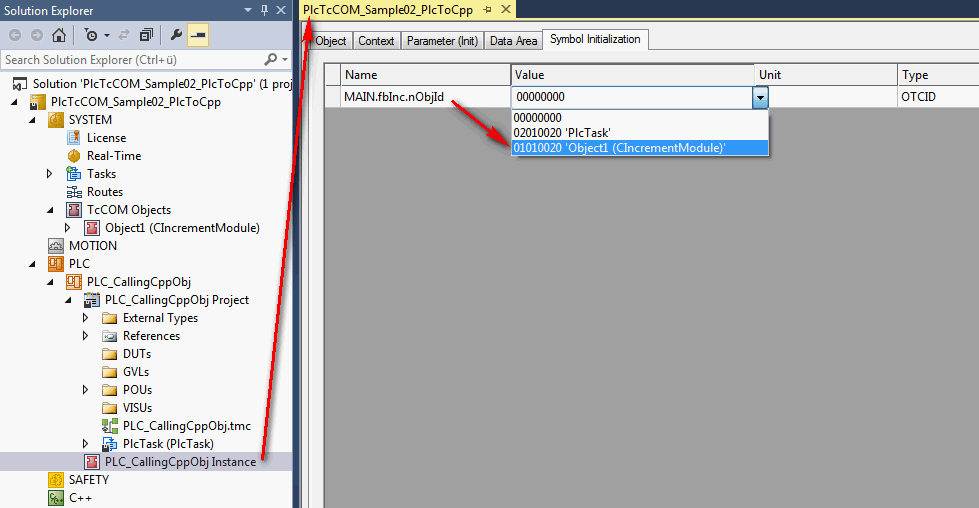Click the Back navigation arrow in Solution Explorer
The width and height of the screenshot is (979, 508).
tap(15, 36)
